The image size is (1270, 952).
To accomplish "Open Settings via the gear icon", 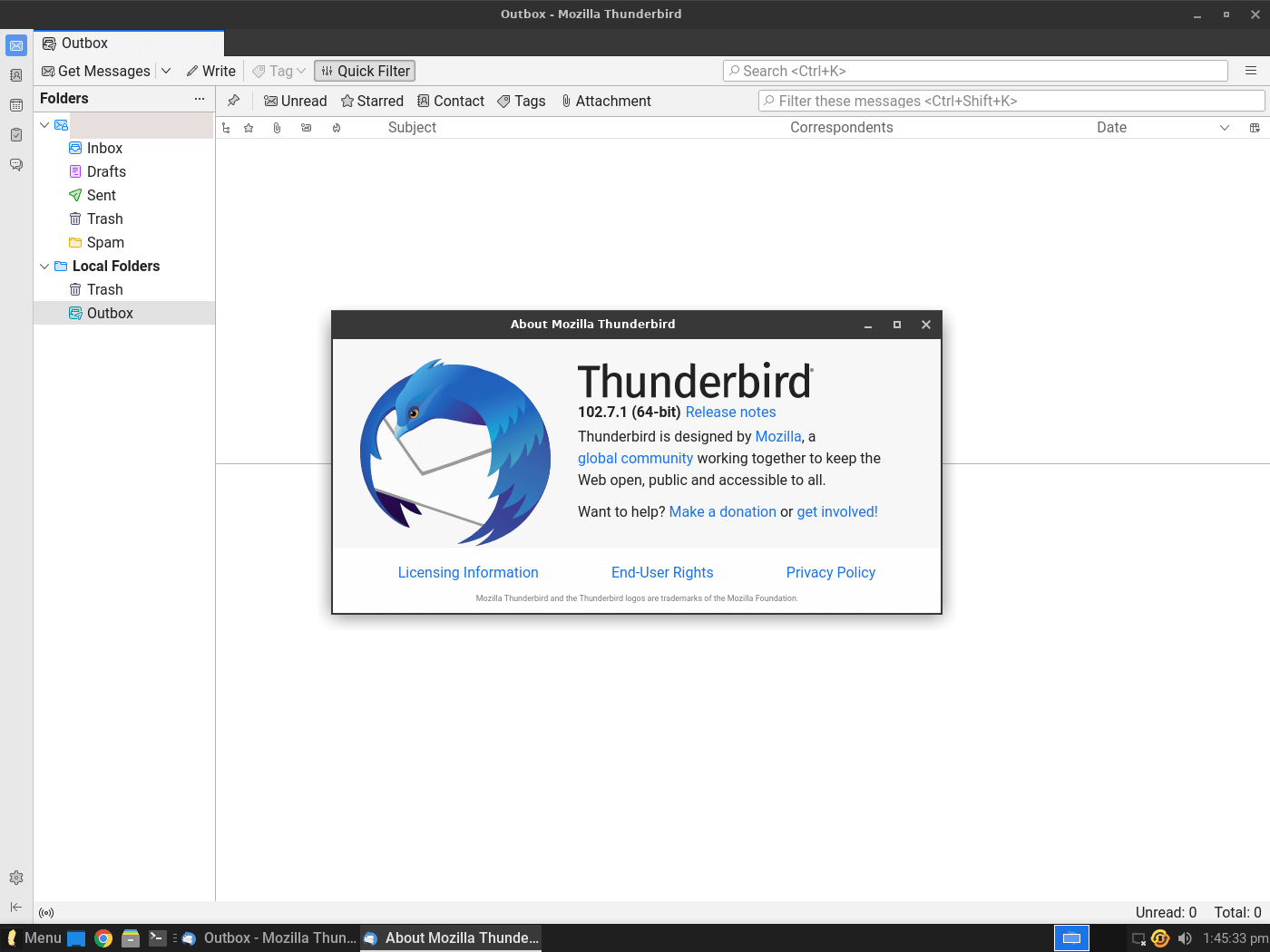I will pyautogui.click(x=15, y=878).
